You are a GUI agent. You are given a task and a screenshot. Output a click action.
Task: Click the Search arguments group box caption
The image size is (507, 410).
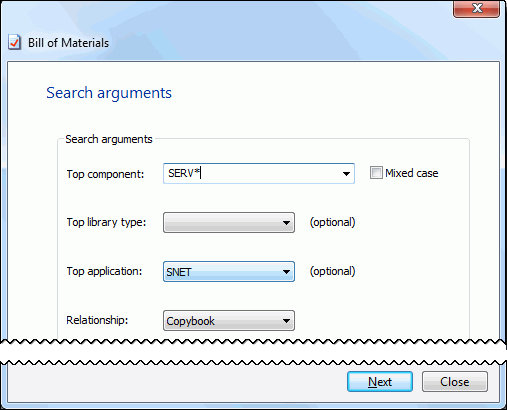point(109,139)
